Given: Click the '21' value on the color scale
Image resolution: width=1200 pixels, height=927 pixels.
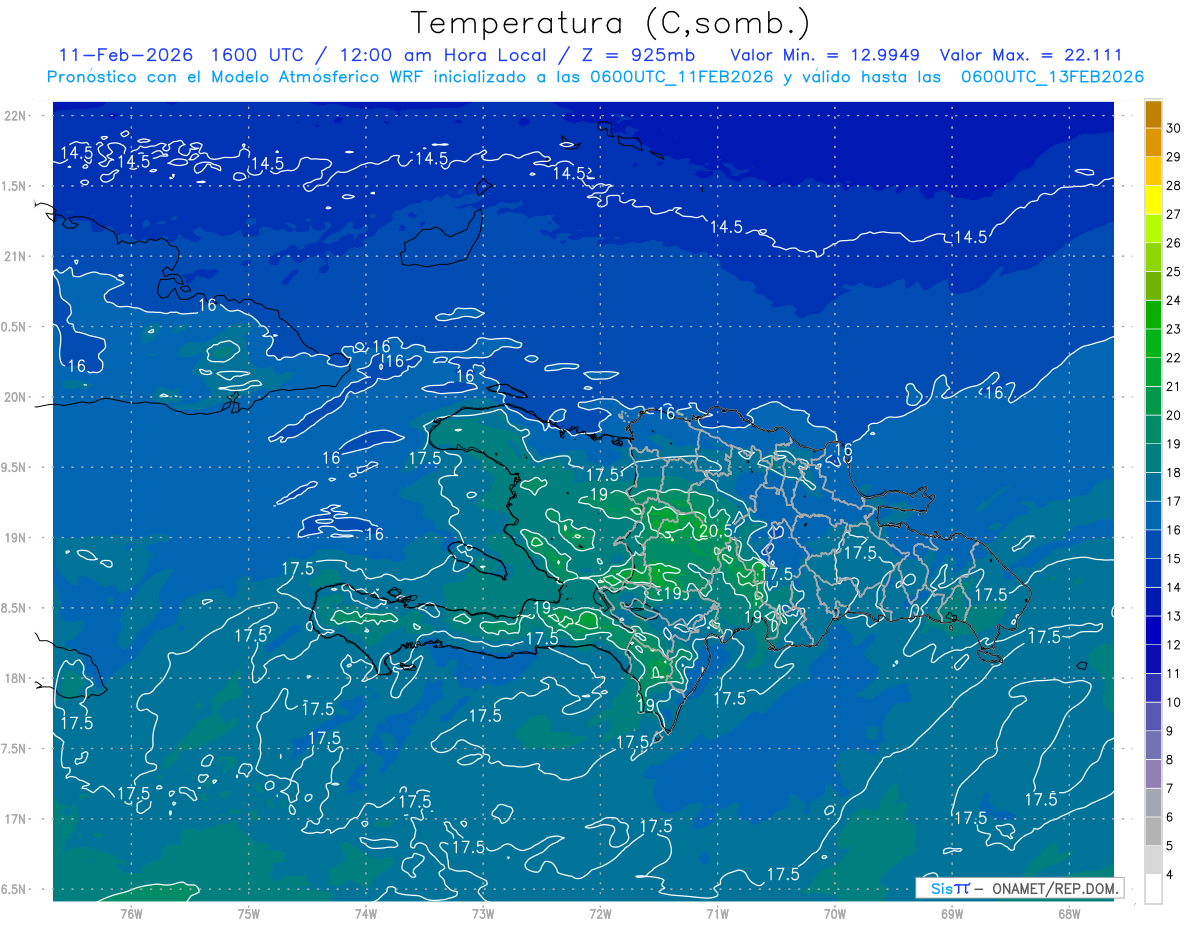Looking at the screenshot, I should (1174, 387).
